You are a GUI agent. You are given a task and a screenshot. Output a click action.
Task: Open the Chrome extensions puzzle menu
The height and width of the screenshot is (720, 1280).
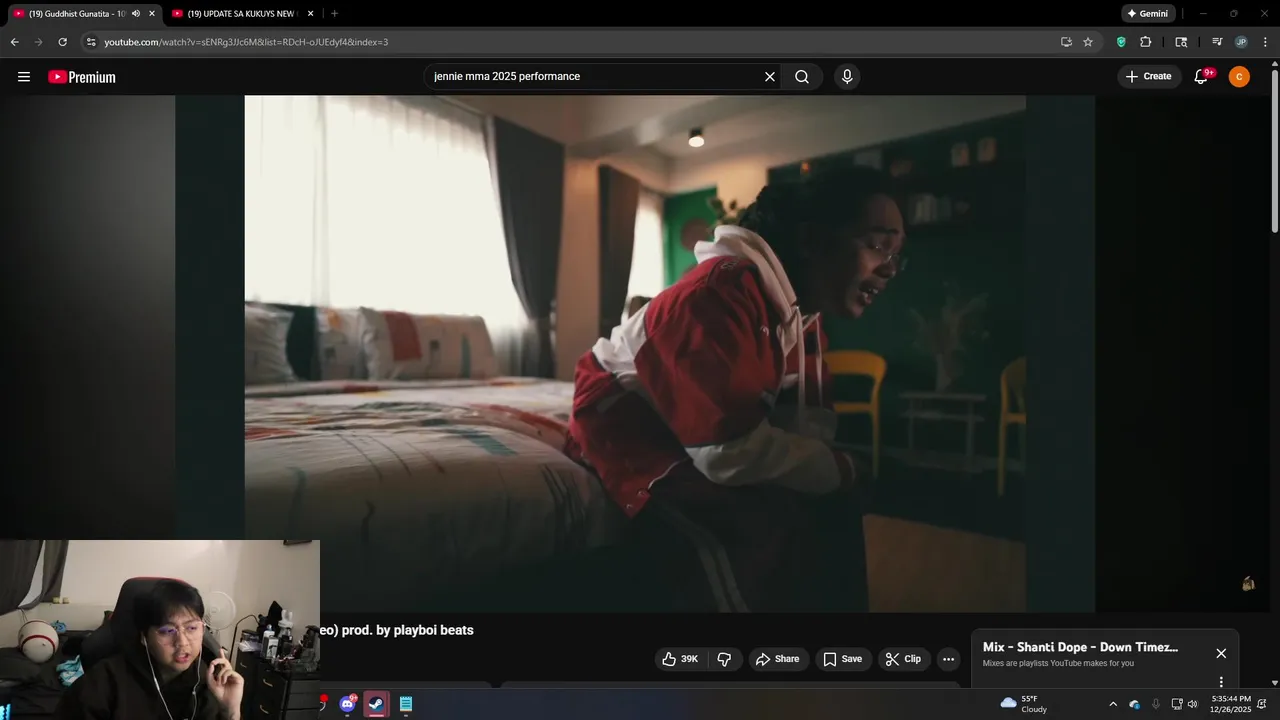(1146, 42)
